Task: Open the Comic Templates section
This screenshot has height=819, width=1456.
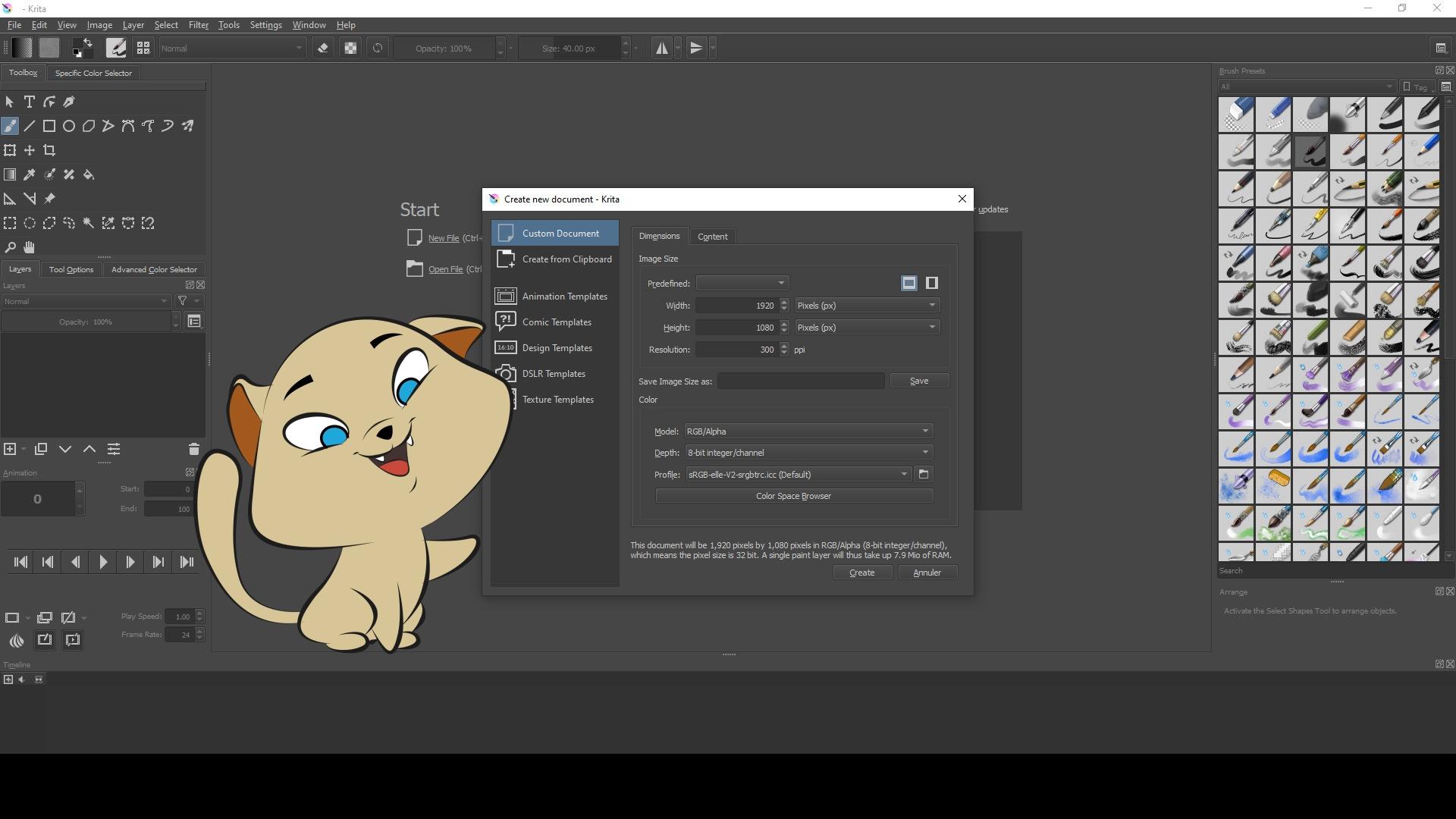Action: pyautogui.click(x=556, y=322)
